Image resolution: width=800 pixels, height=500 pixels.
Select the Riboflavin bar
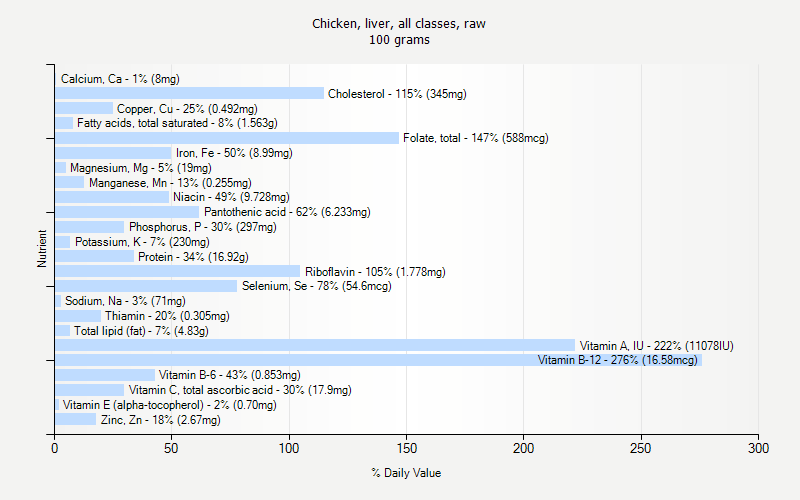coord(178,271)
